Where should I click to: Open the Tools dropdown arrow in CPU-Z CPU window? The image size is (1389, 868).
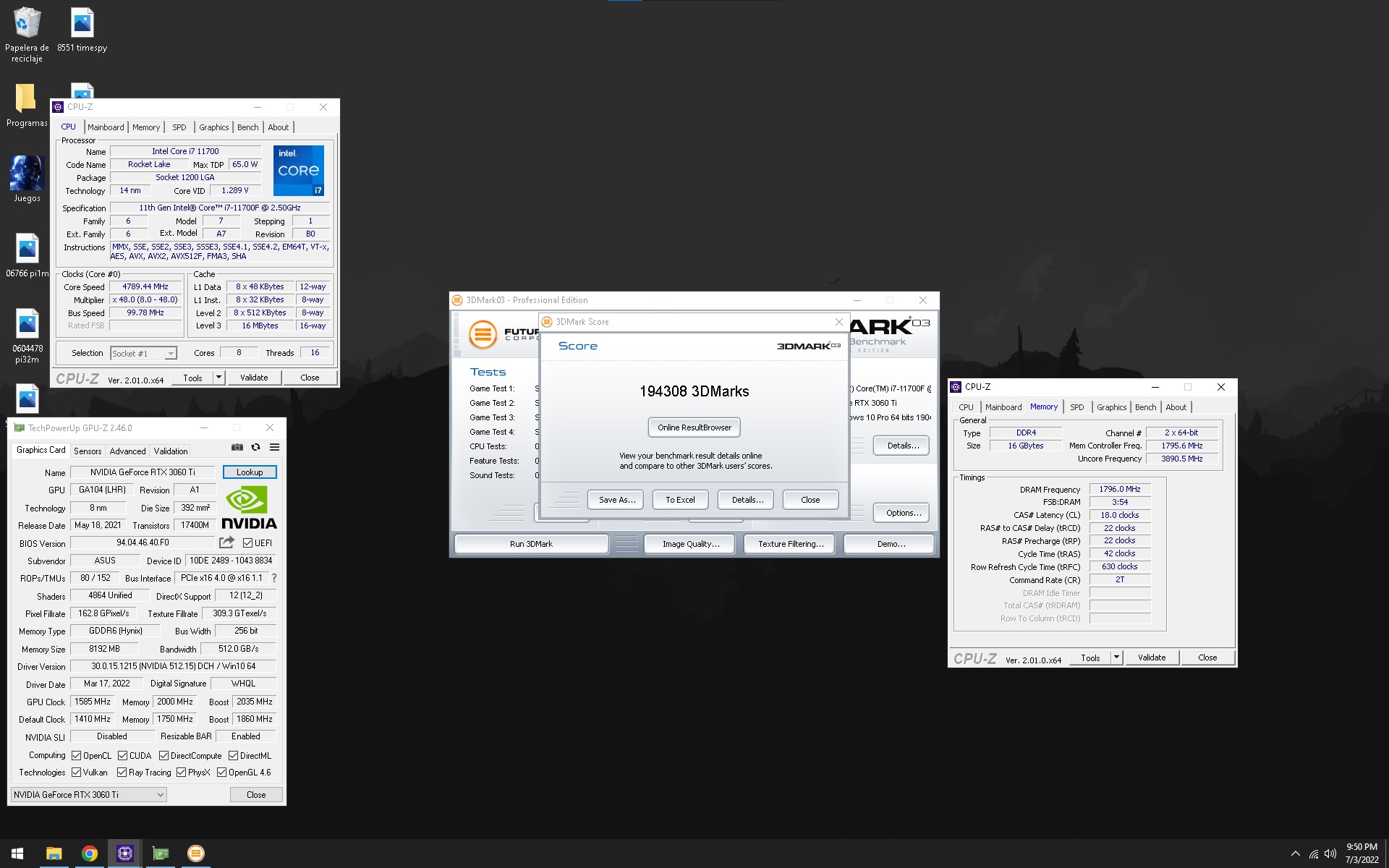coord(218,378)
